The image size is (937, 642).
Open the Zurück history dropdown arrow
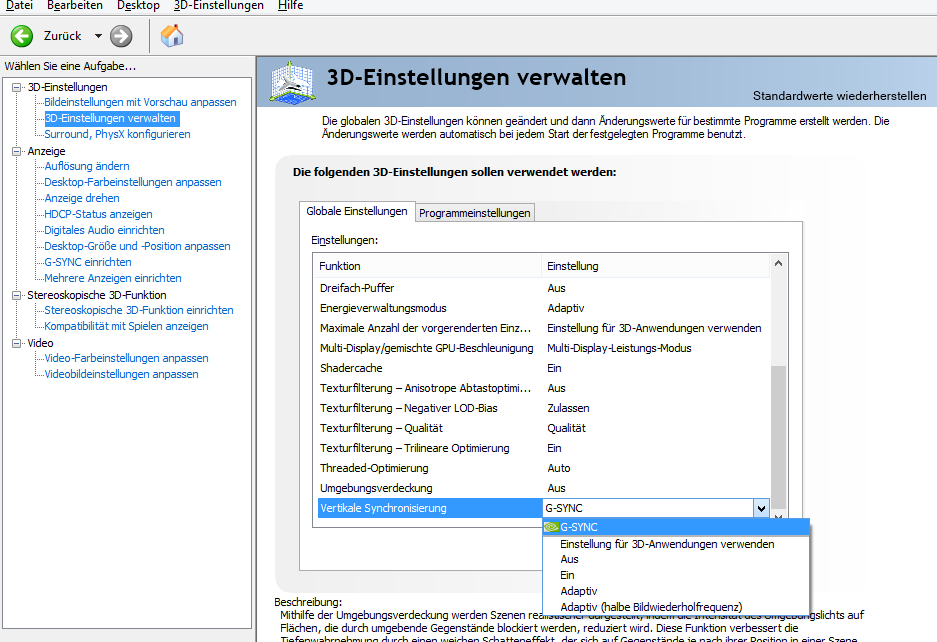[98, 36]
